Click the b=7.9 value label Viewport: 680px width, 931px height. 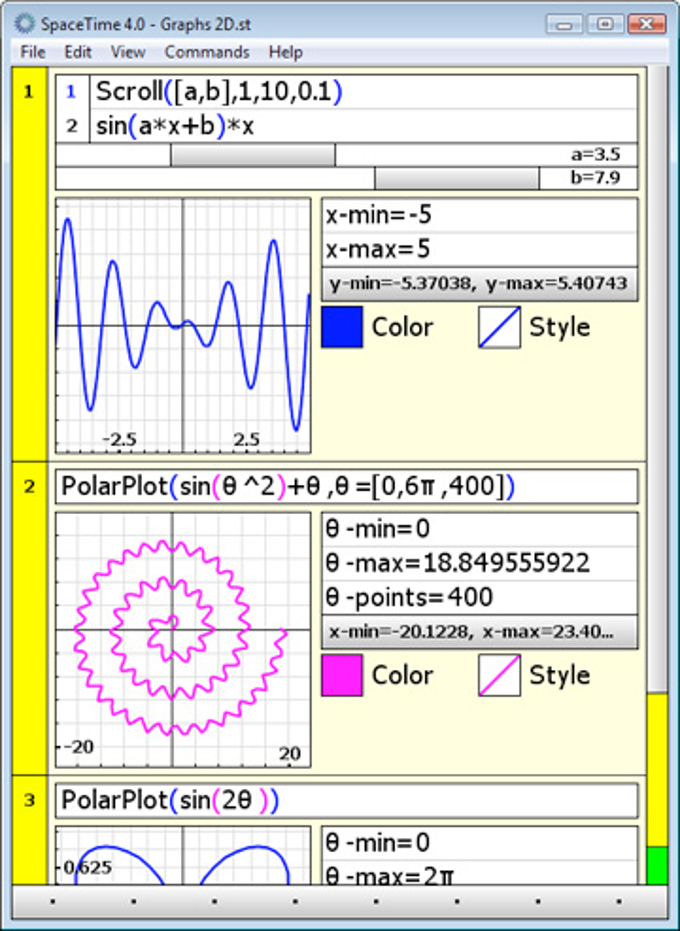pos(596,178)
